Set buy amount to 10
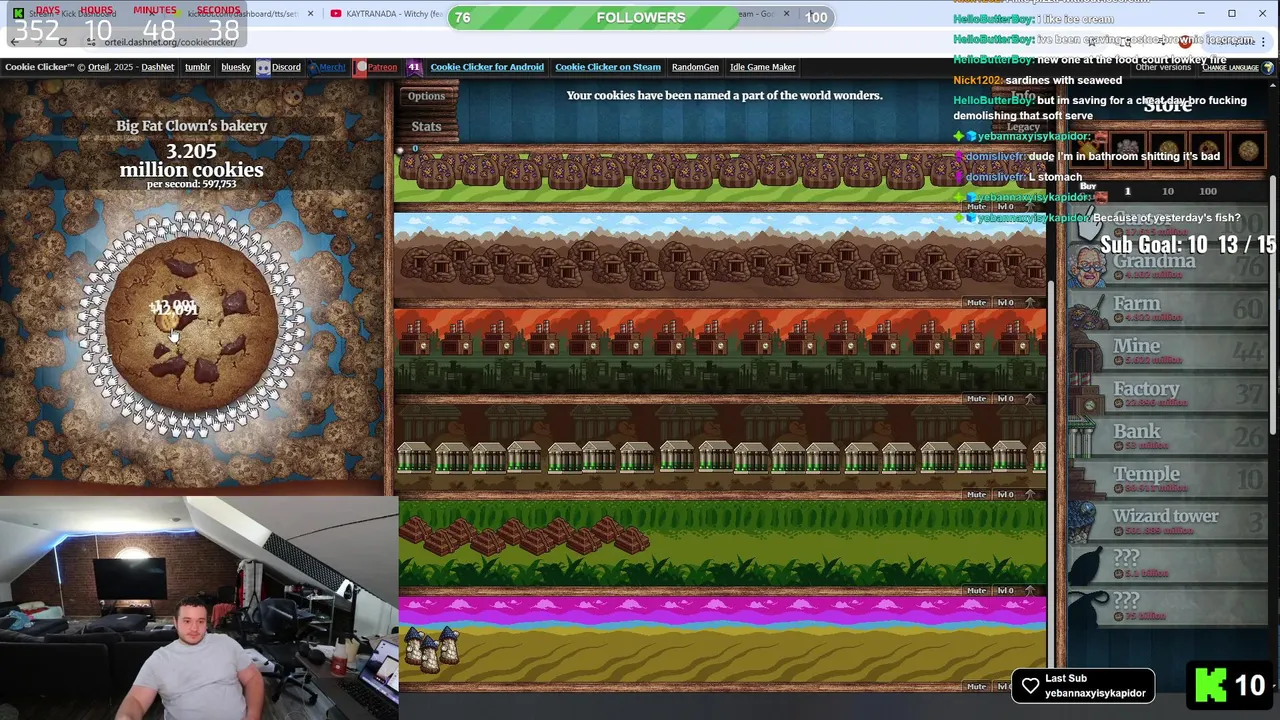The height and width of the screenshot is (720, 1280). tap(1167, 191)
